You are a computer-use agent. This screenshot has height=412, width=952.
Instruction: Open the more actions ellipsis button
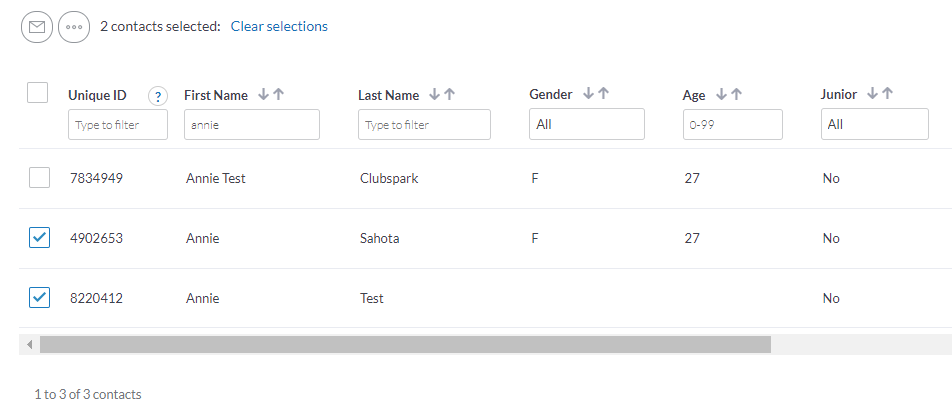click(74, 27)
